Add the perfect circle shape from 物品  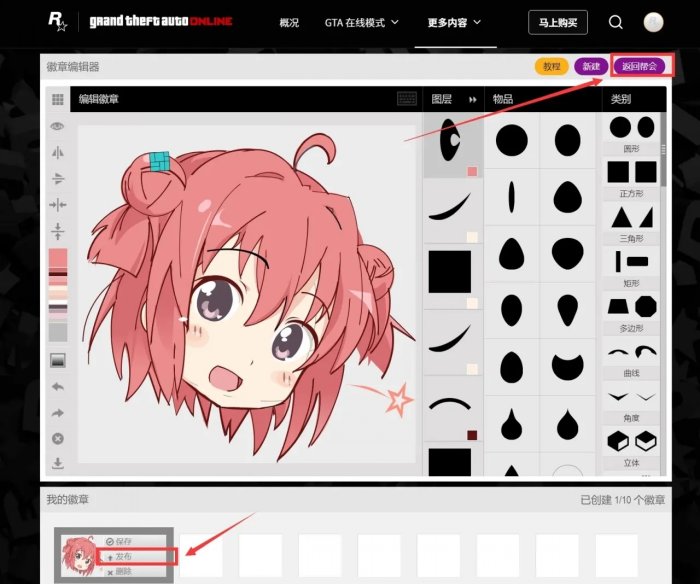512,140
